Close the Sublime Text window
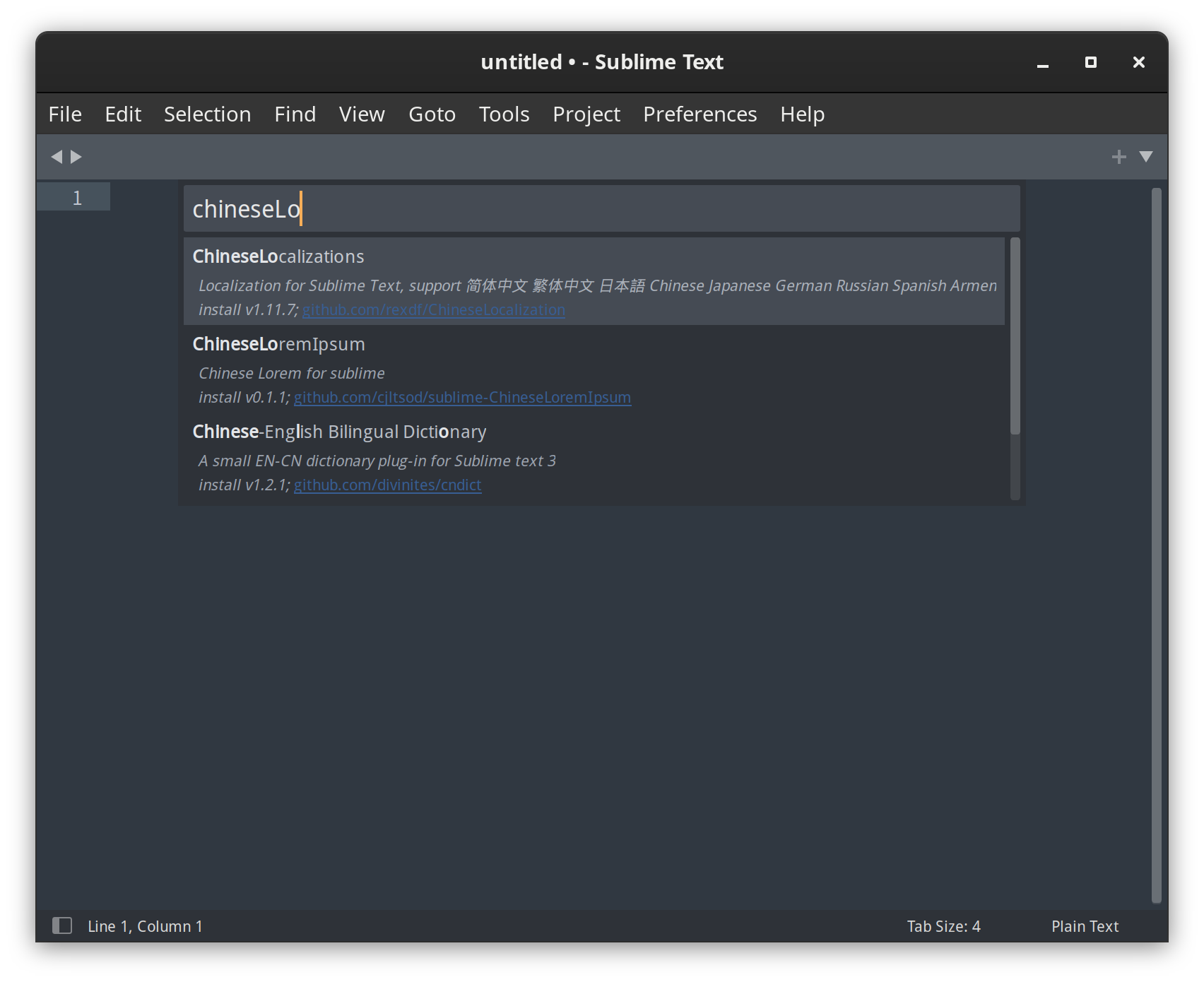The height and width of the screenshot is (982, 1204). point(1138,62)
